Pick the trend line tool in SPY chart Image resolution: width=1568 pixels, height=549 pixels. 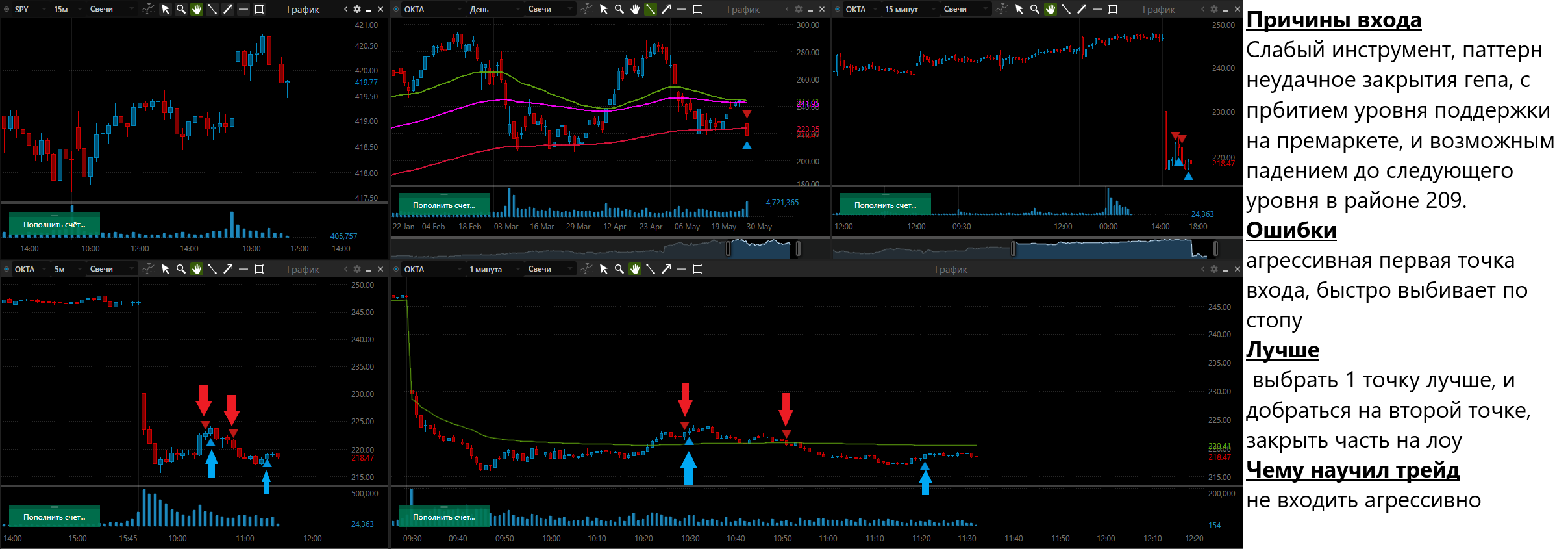coord(212,9)
